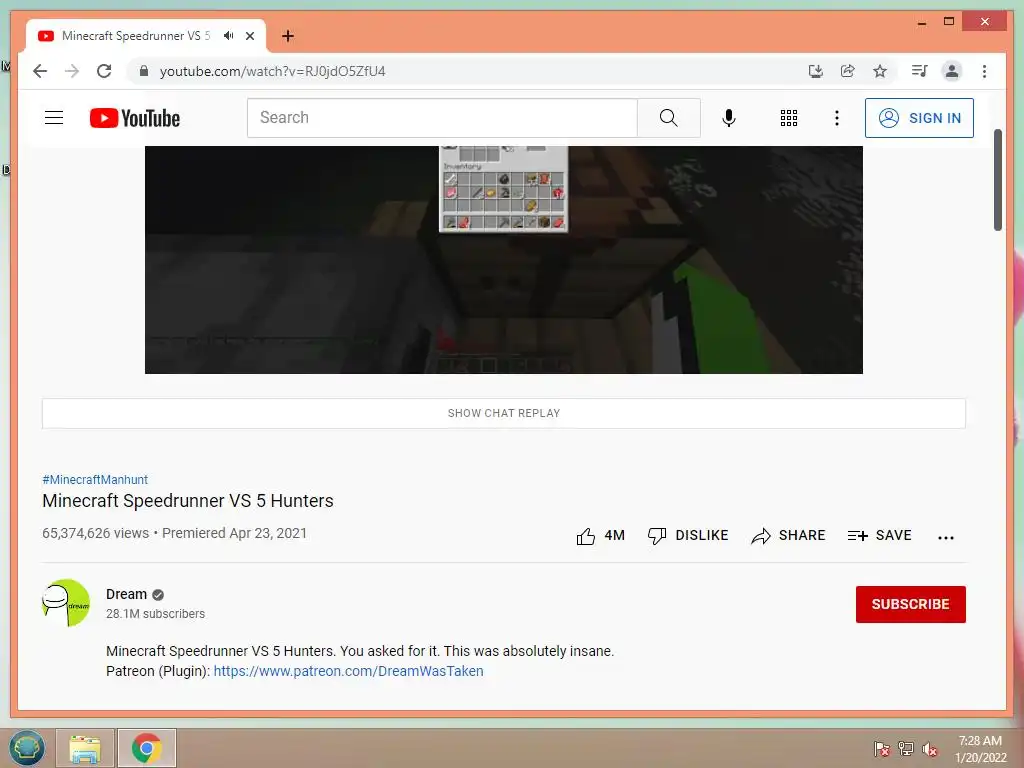
Task: Open the network tray icon
Action: pyautogui.click(x=906, y=749)
